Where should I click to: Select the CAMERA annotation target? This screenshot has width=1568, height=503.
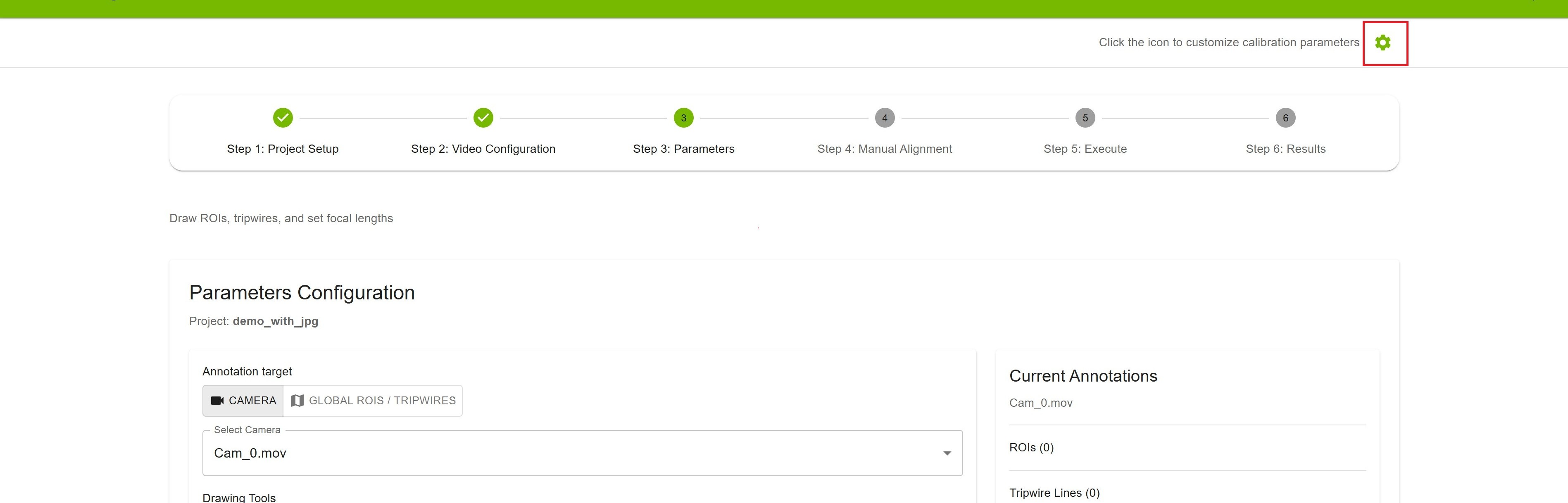(243, 400)
